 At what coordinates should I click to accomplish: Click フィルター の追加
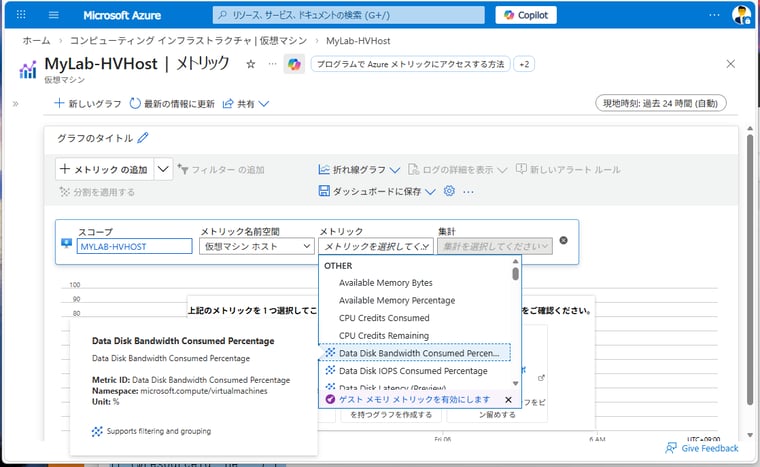click(x=221, y=169)
